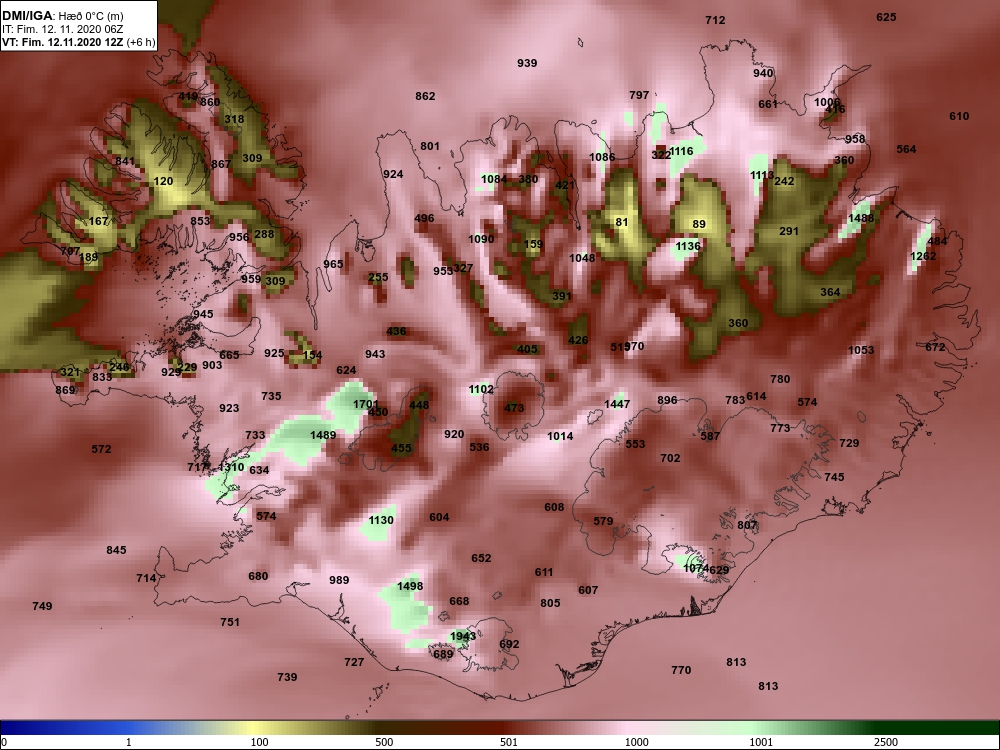
Task: Click the 749 value label
Action: [x=42, y=606]
